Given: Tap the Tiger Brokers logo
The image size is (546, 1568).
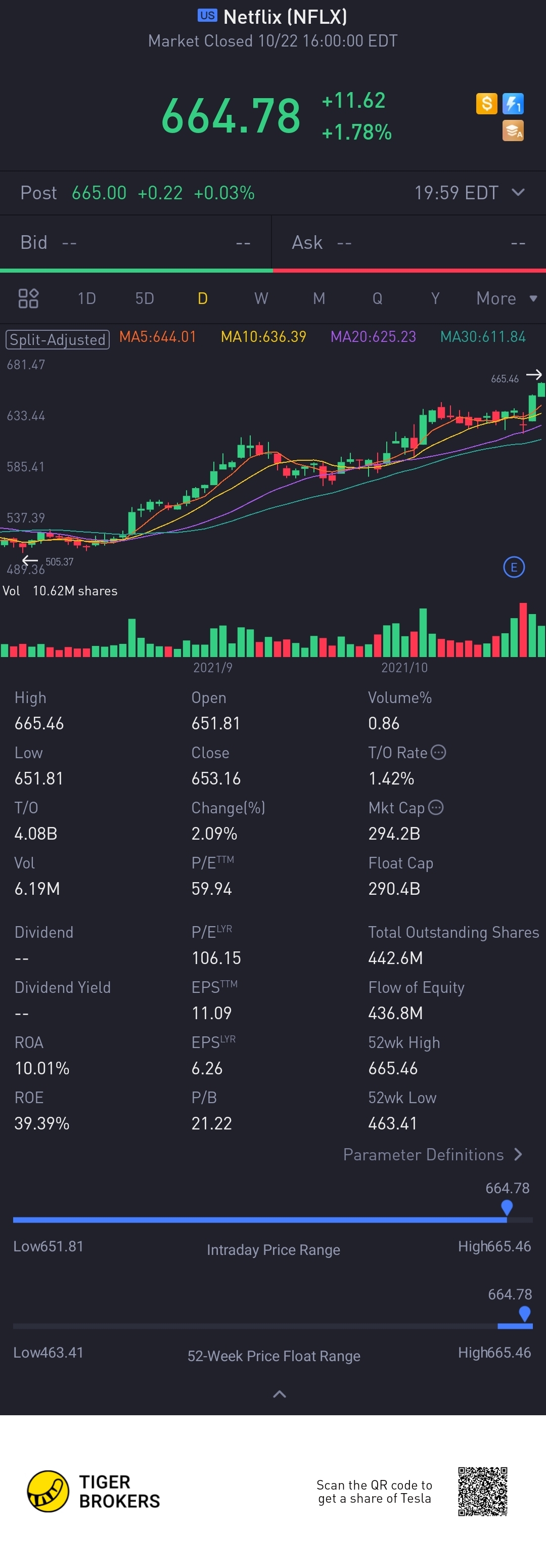Looking at the screenshot, I should 94,1491.
